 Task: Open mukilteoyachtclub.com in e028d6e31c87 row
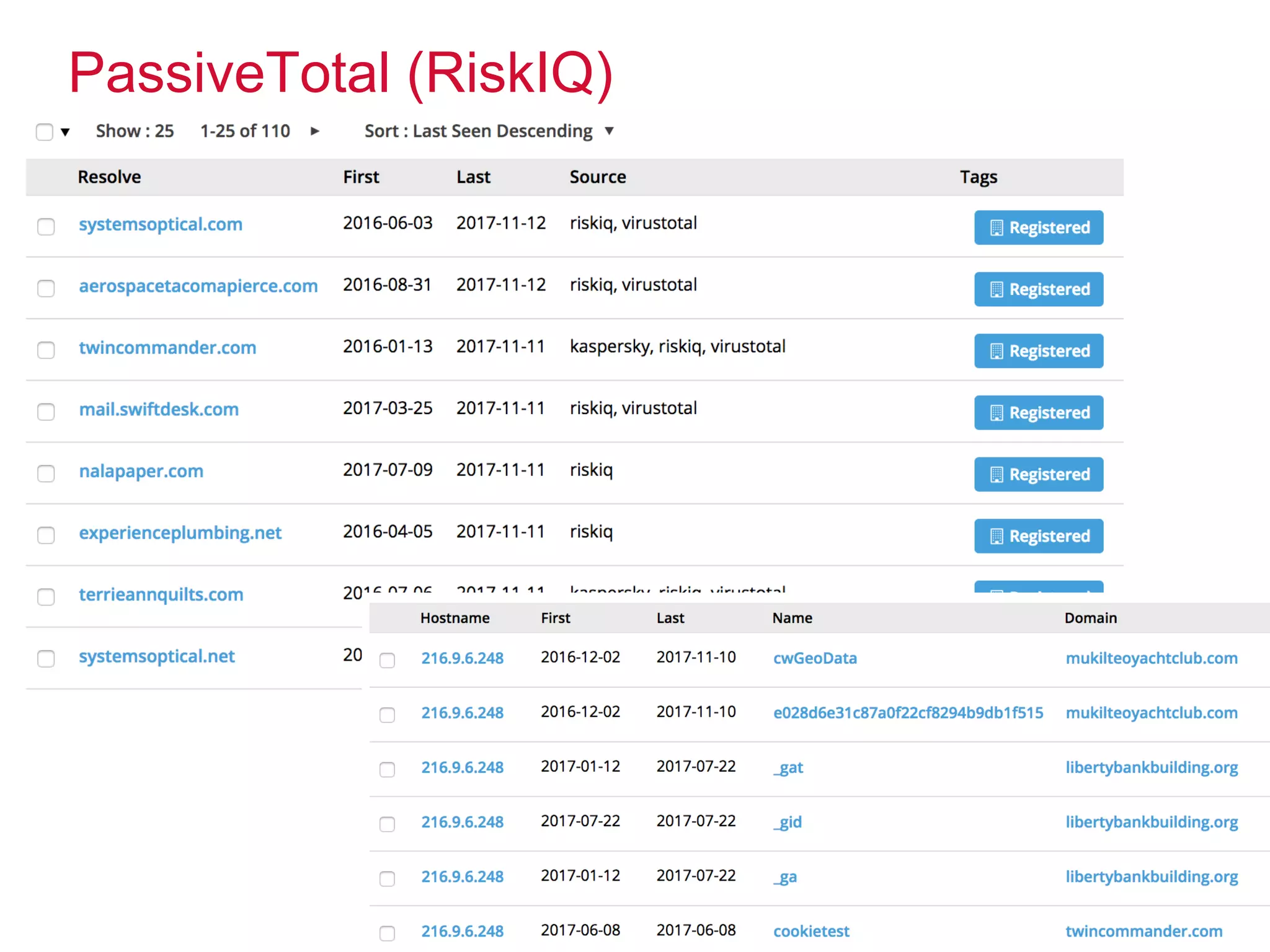tap(1152, 713)
